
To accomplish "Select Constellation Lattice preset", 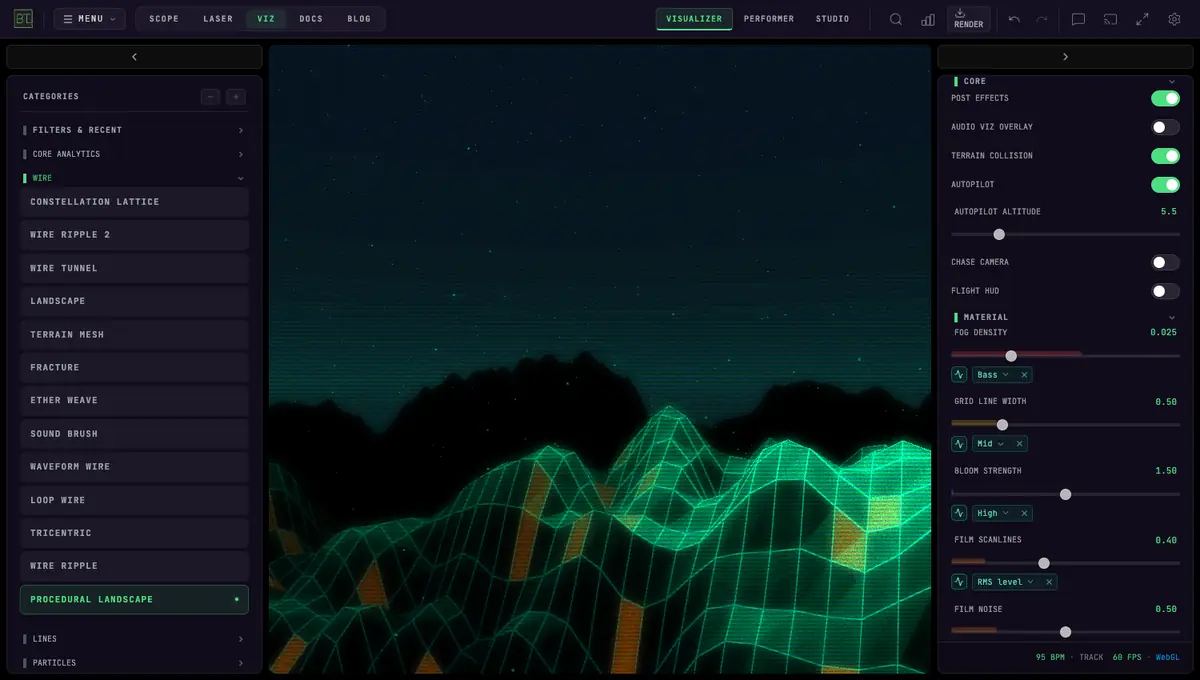I will pos(134,202).
